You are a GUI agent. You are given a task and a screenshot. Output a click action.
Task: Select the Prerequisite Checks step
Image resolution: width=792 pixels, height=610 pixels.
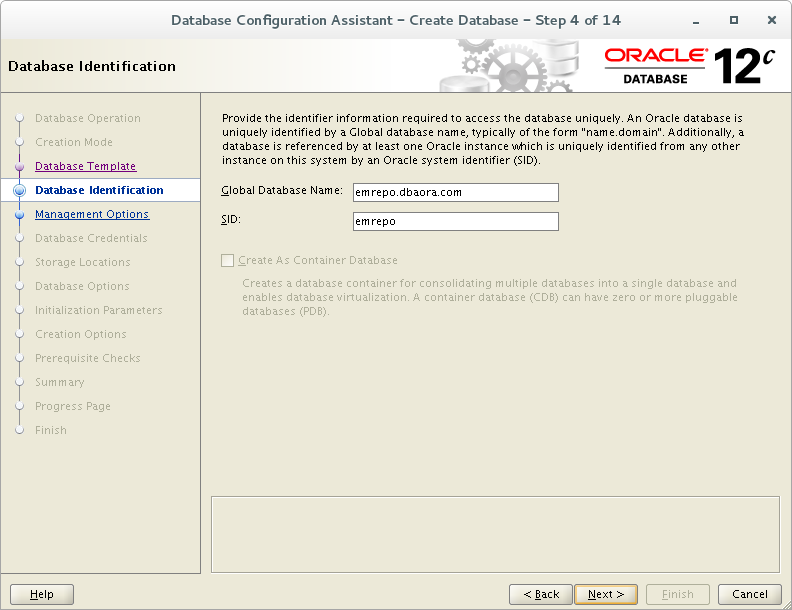point(88,358)
